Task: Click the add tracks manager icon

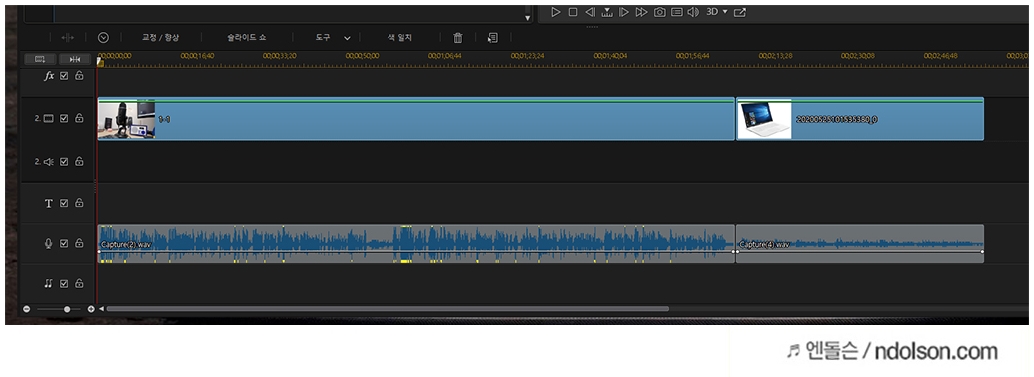Action: pos(40,59)
